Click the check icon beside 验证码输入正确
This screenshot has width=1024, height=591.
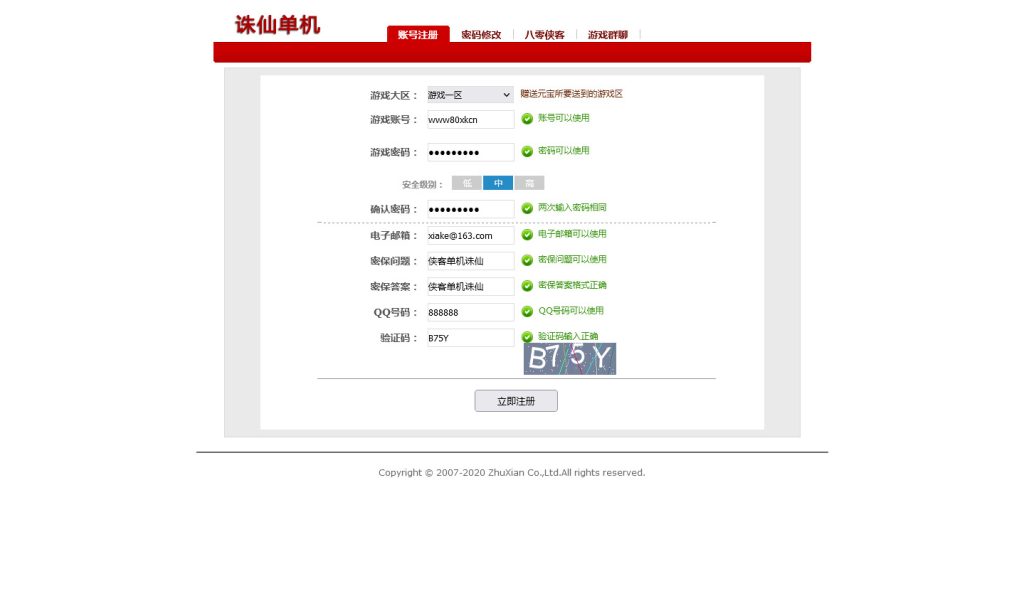tap(527, 337)
